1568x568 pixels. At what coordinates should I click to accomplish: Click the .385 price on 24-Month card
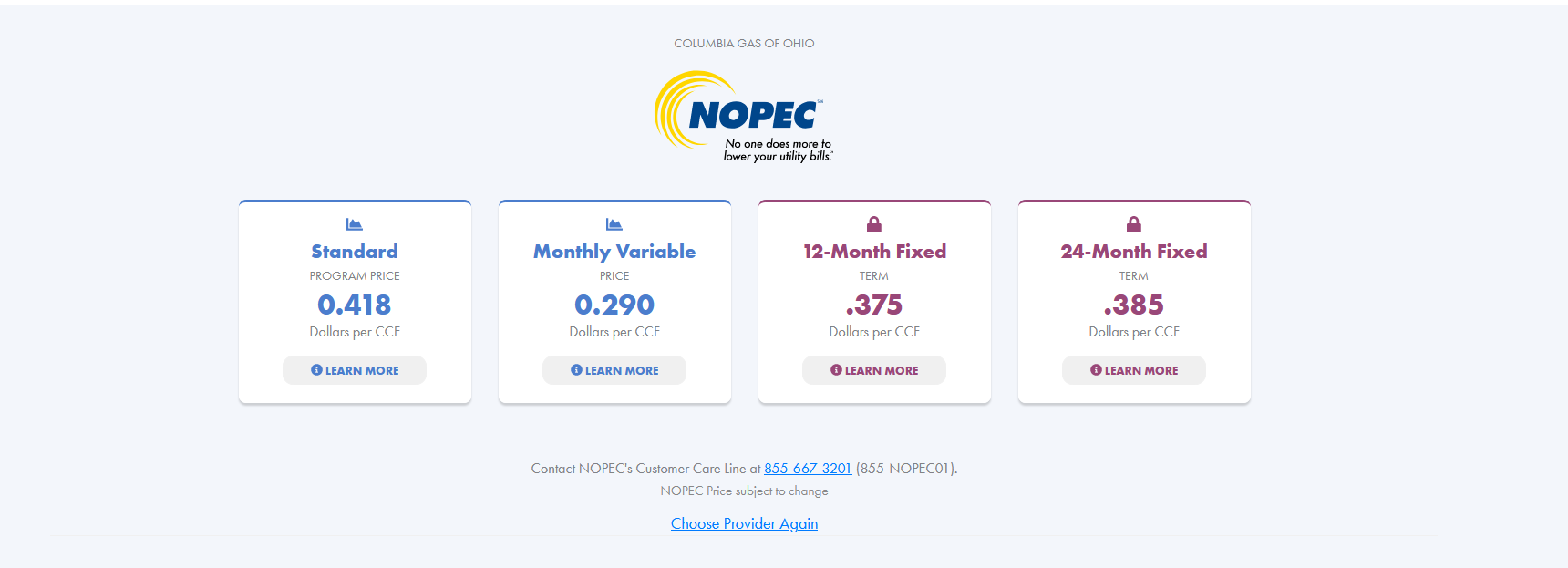coord(1134,305)
